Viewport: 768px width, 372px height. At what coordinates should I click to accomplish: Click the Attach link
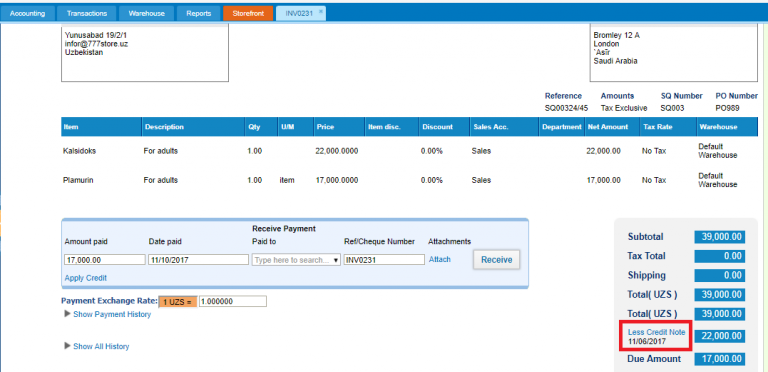click(x=440, y=259)
